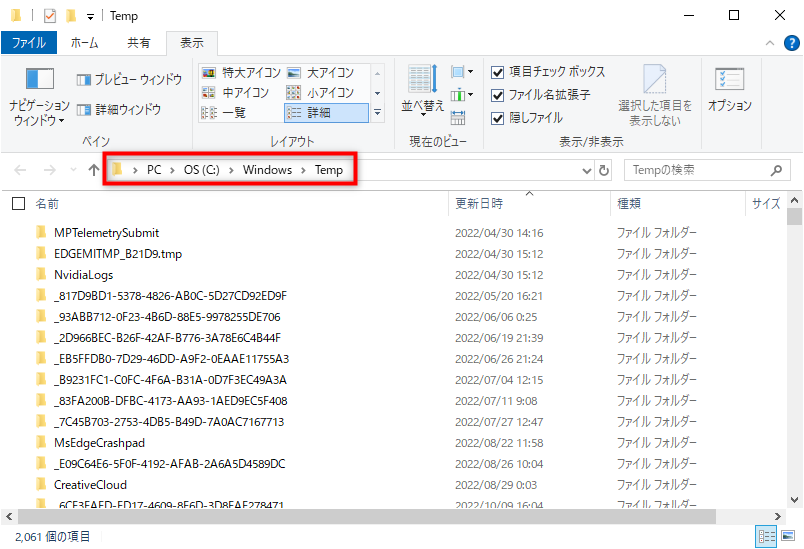Click the Properties quick access icon in title bar

[x=50, y=16]
